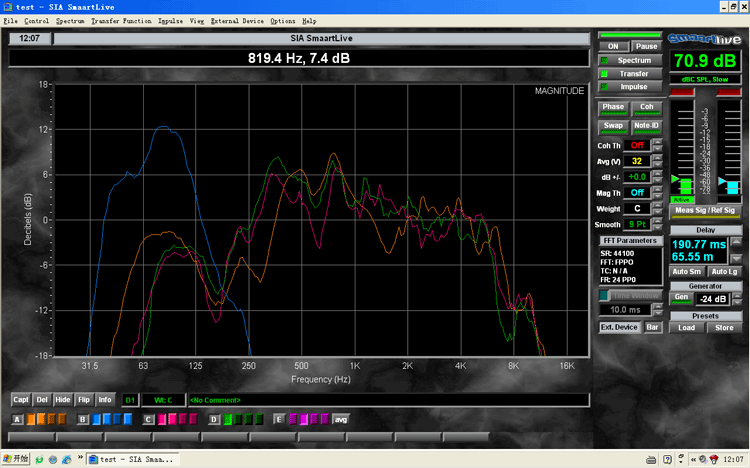Click the red clip indicator above the reference meter
This screenshot has height=468, width=750.
(x=729, y=92)
